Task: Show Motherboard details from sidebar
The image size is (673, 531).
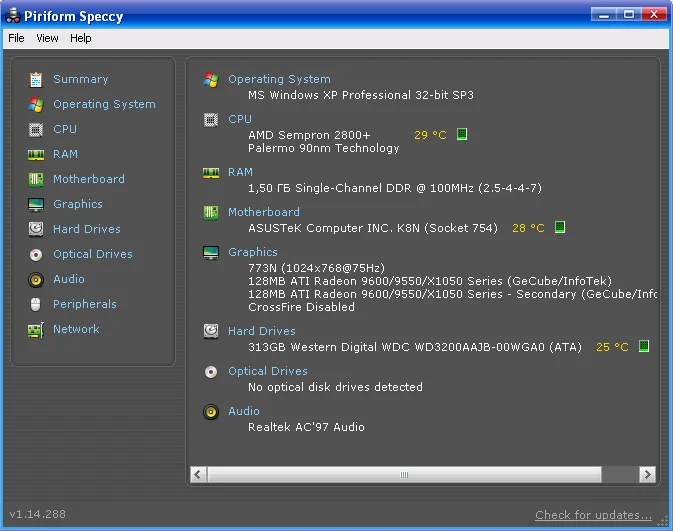Action: [89, 179]
